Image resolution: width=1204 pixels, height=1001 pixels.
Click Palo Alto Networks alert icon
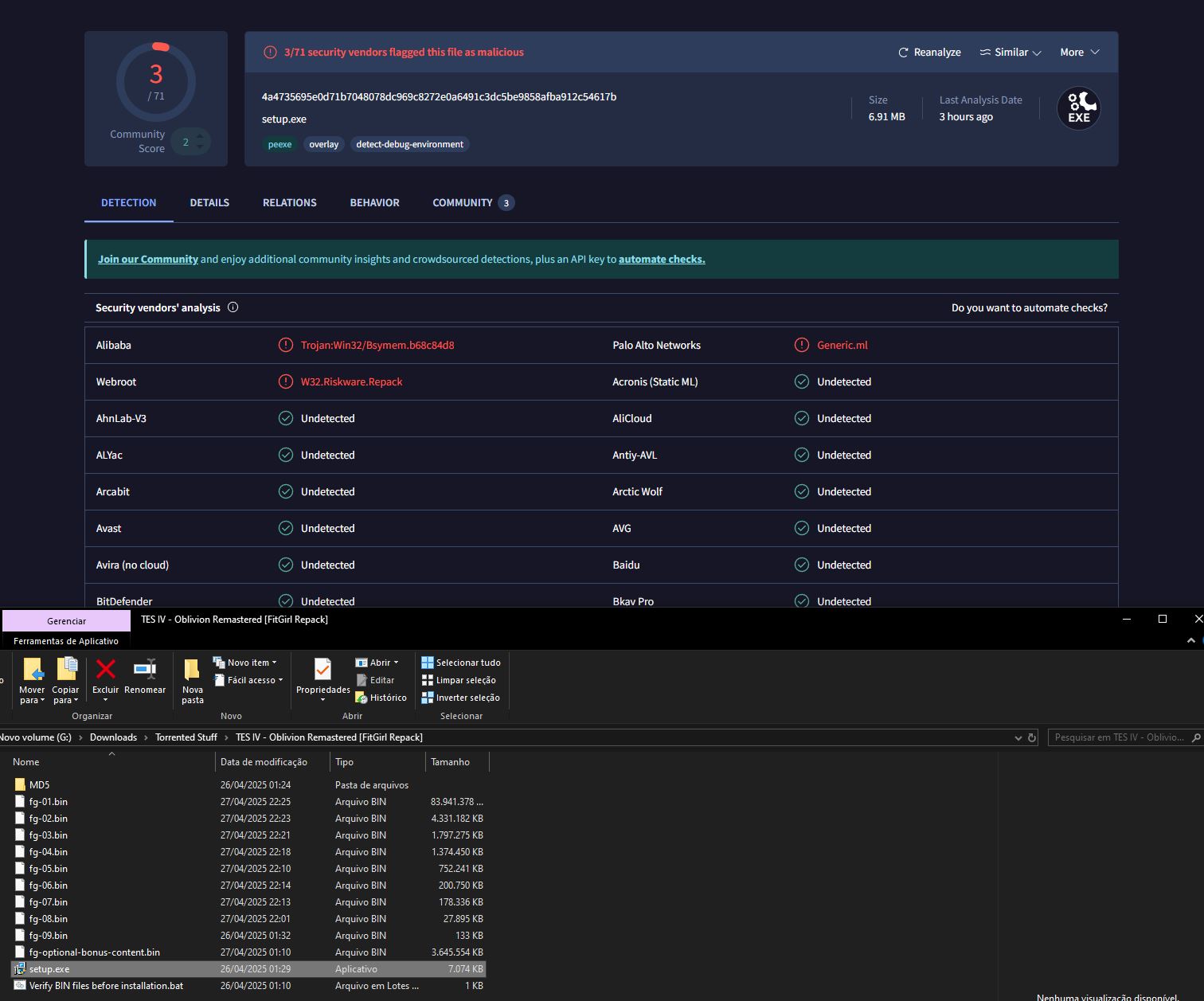[x=802, y=346]
